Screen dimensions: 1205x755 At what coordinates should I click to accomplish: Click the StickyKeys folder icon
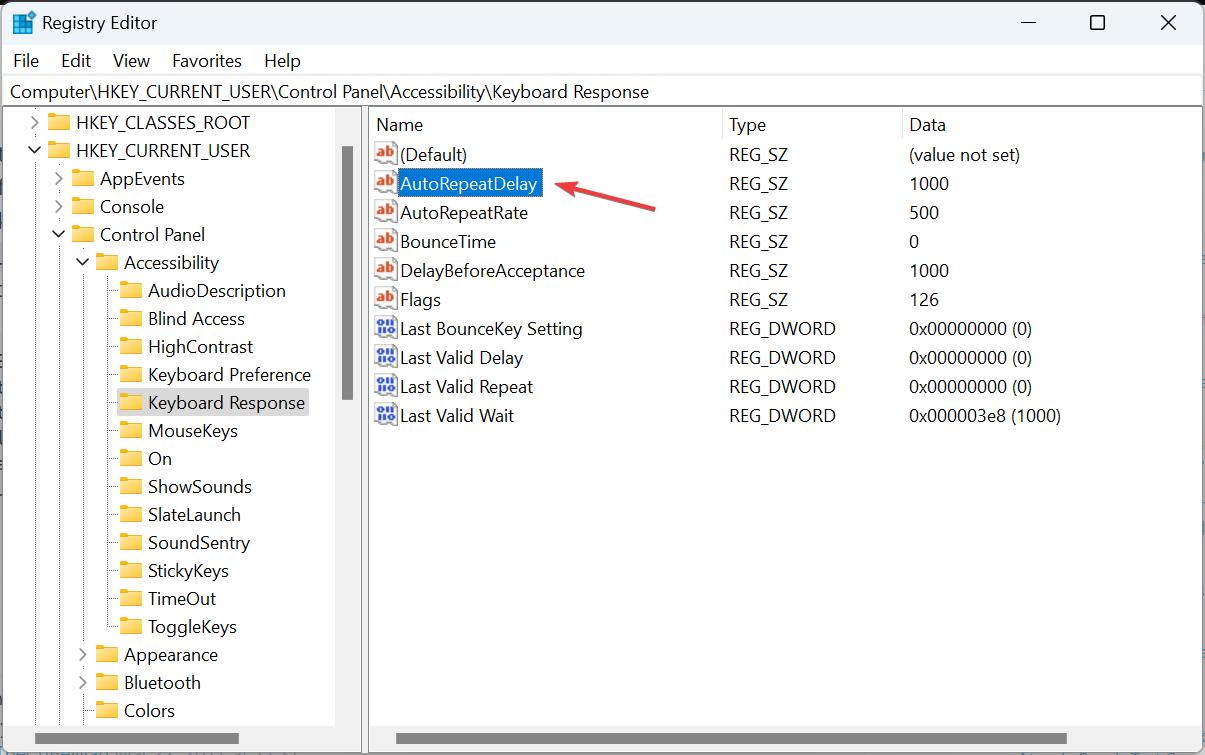[131, 571]
